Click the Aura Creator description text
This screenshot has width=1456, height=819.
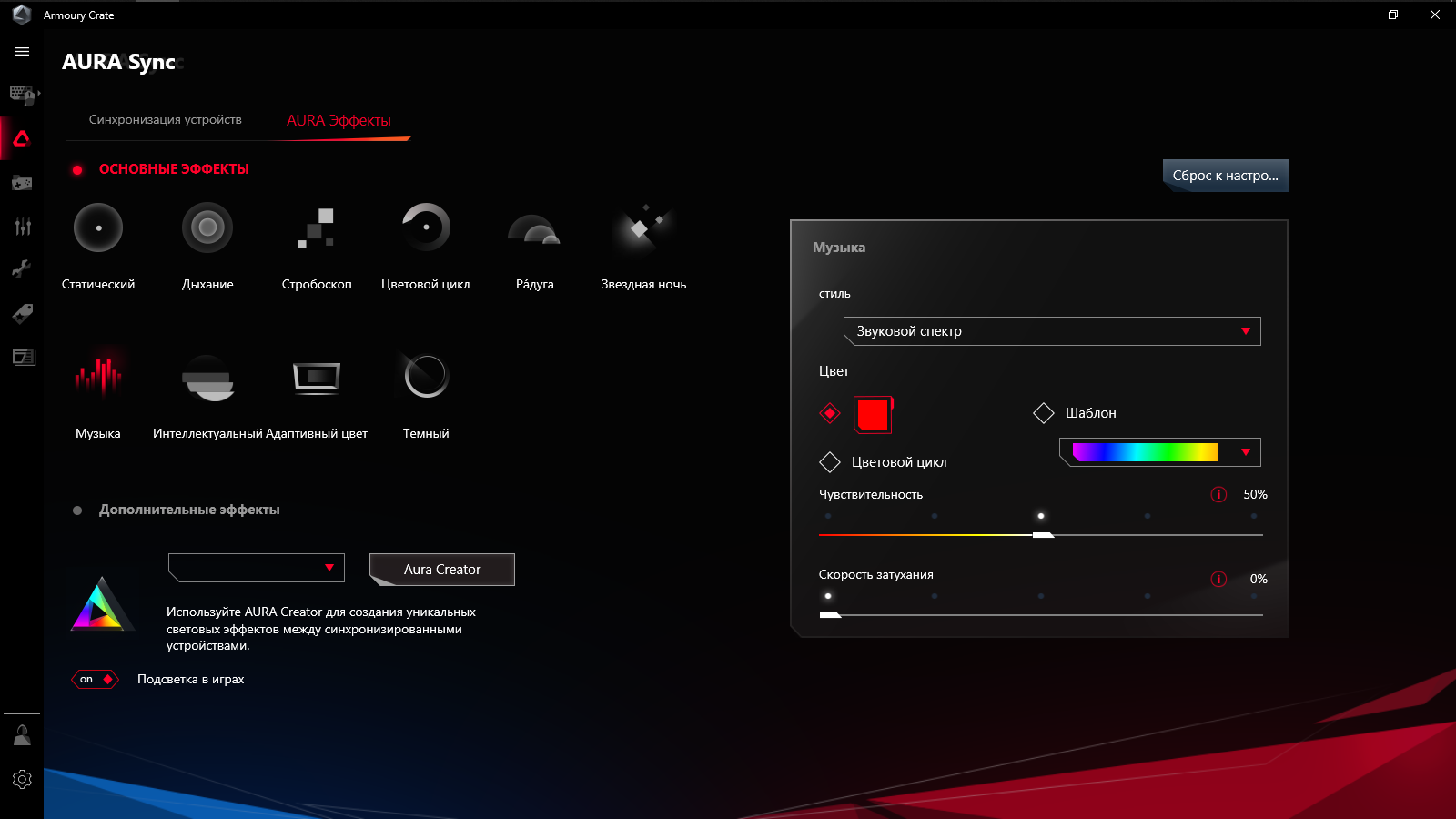(x=321, y=629)
